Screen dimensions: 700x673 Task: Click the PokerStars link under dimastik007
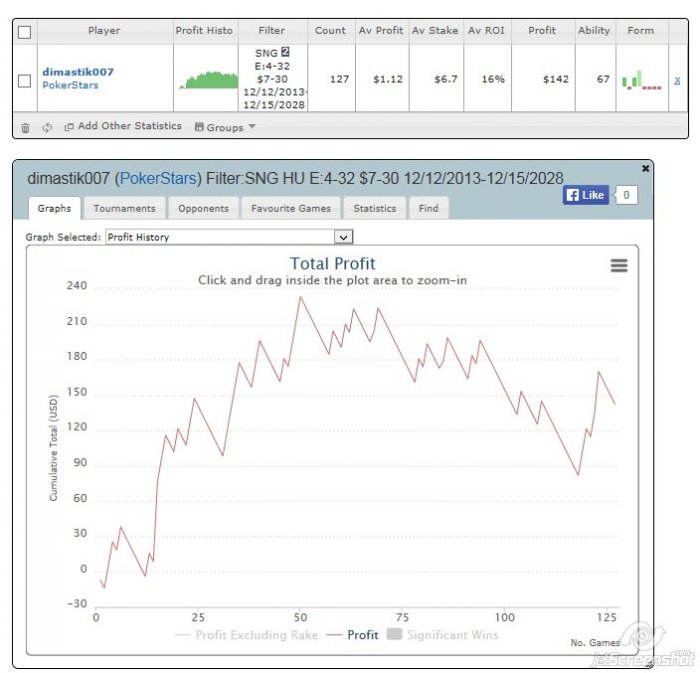70,85
